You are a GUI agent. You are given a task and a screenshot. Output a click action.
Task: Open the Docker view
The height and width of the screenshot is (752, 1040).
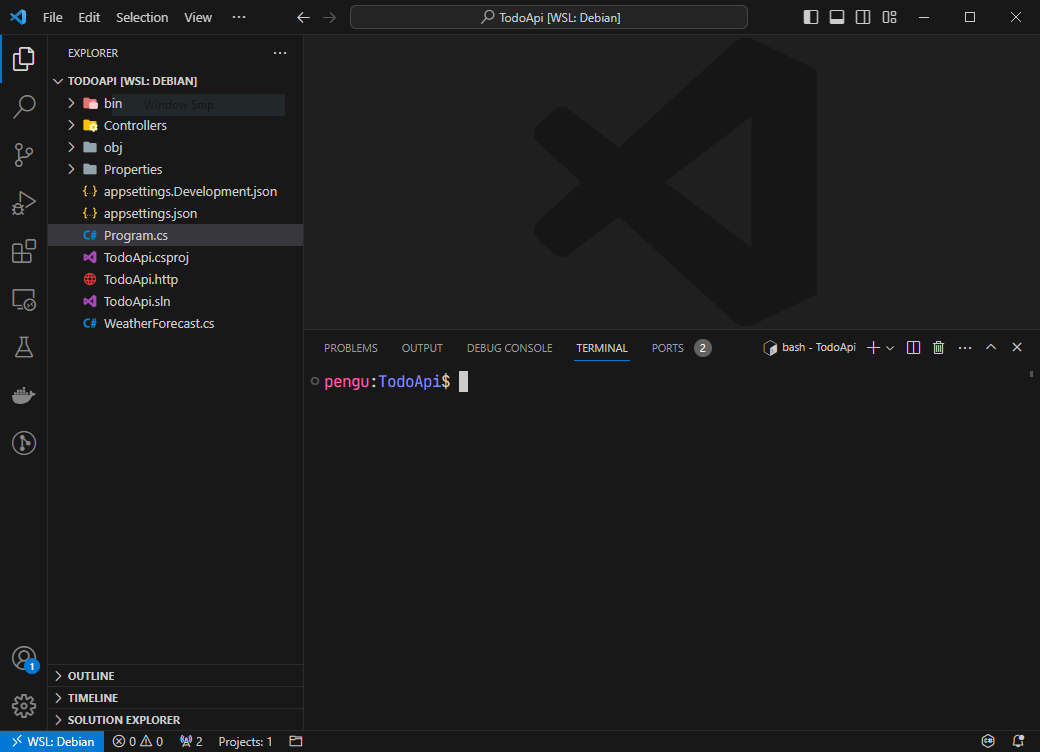[24, 394]
